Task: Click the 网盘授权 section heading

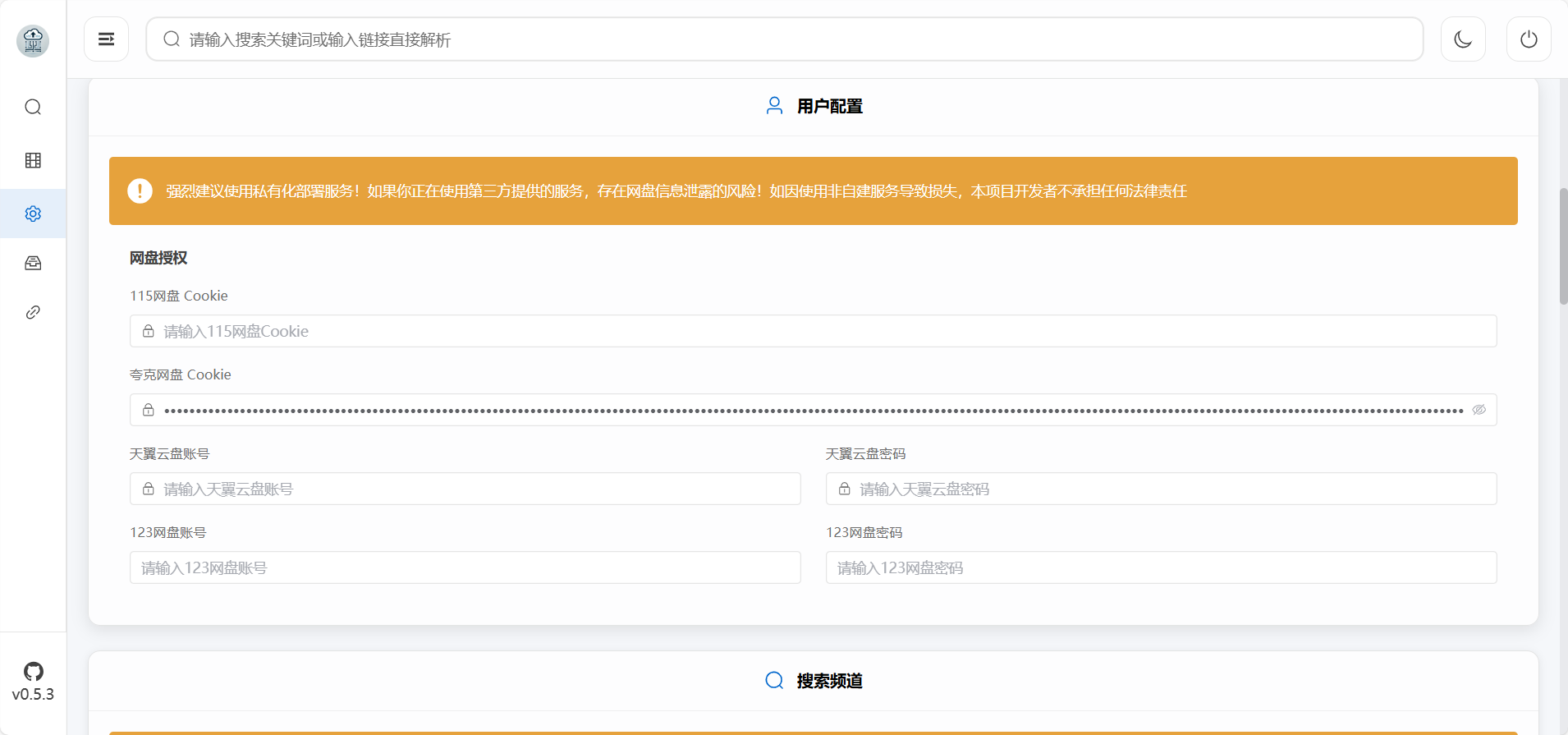Action: [x=158, y=258]
